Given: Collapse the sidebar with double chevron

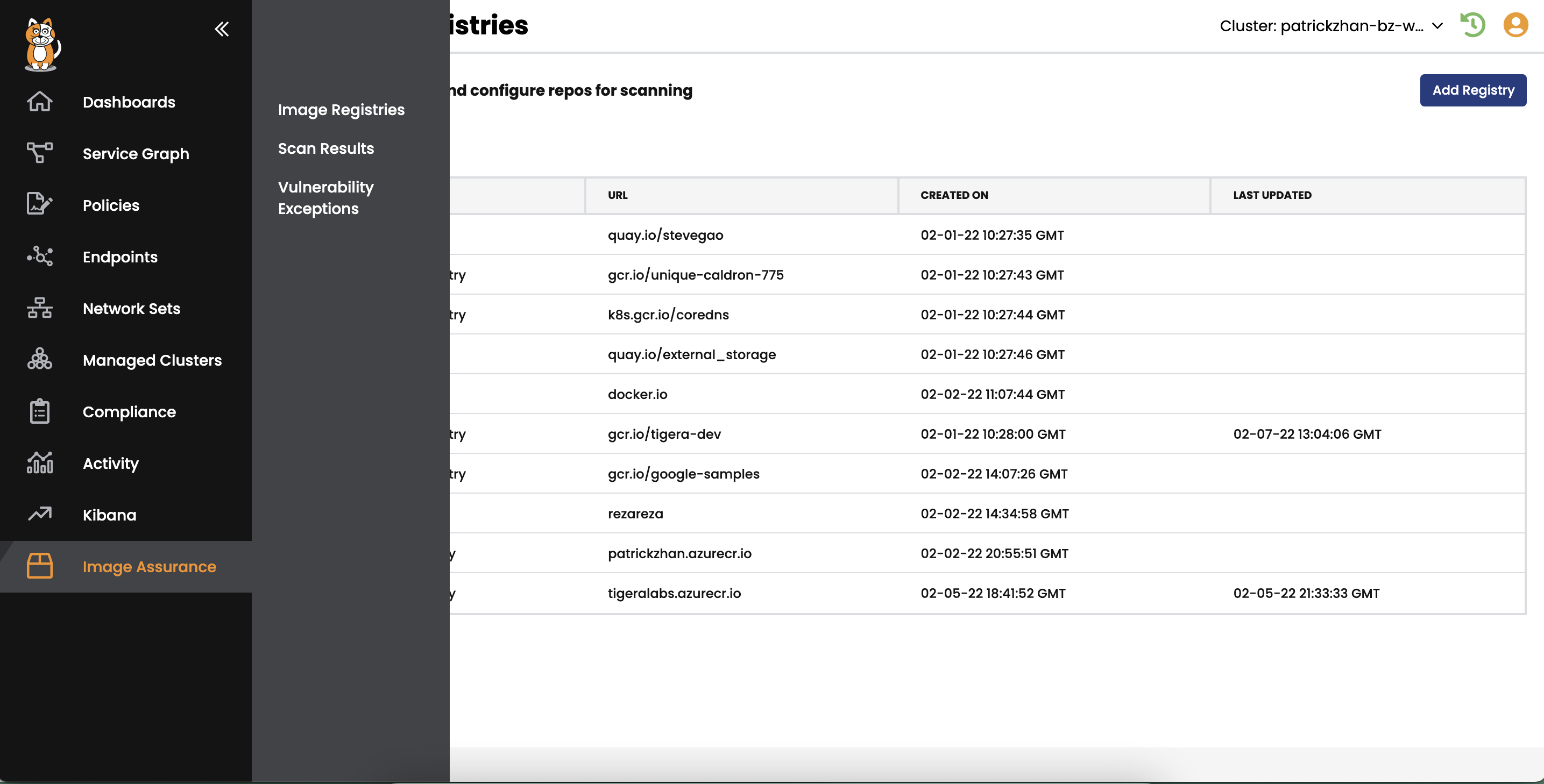Looking at the screenshot, I should (222, 28).
